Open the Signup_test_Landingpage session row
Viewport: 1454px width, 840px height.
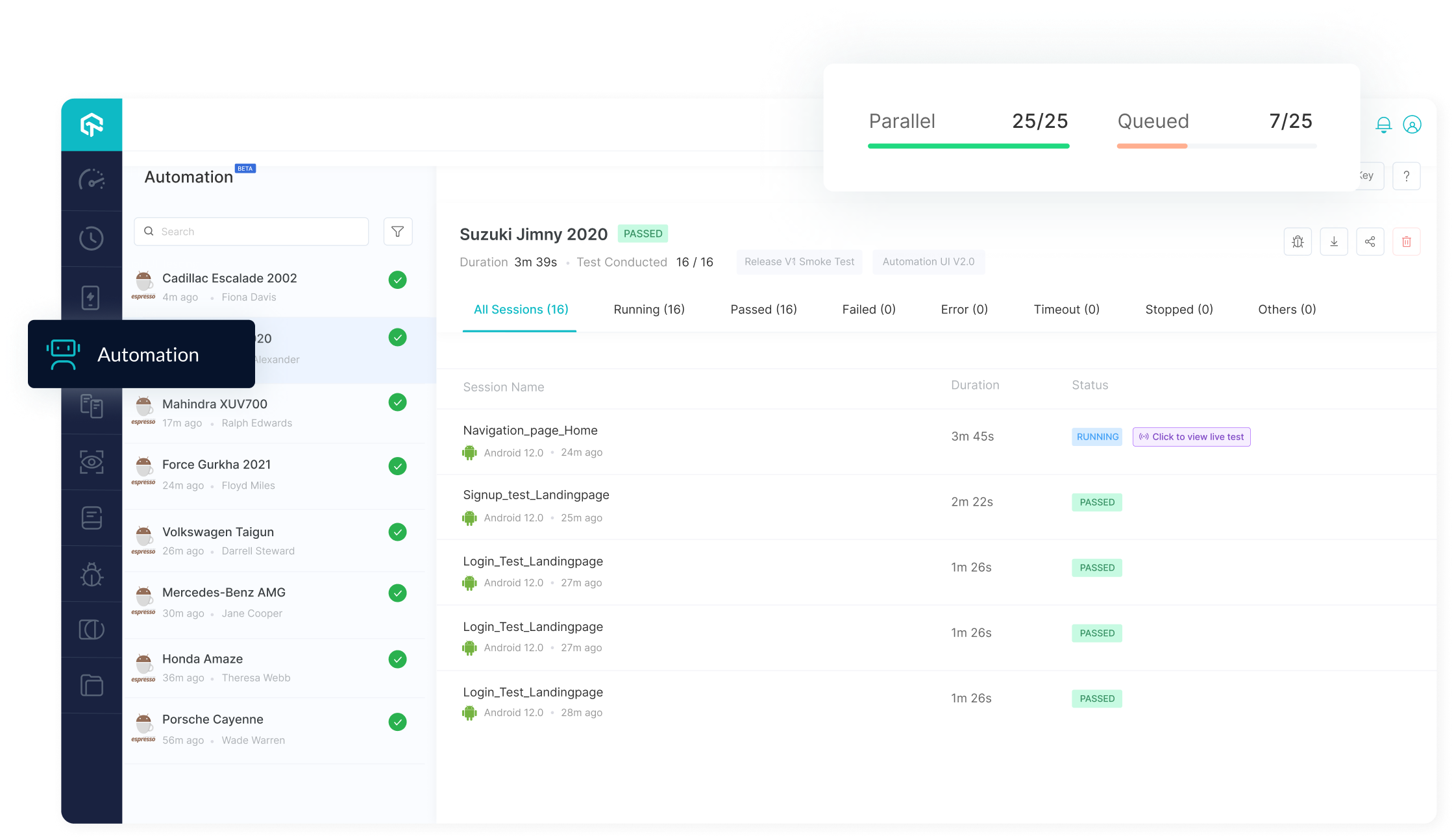click(536, 495)
